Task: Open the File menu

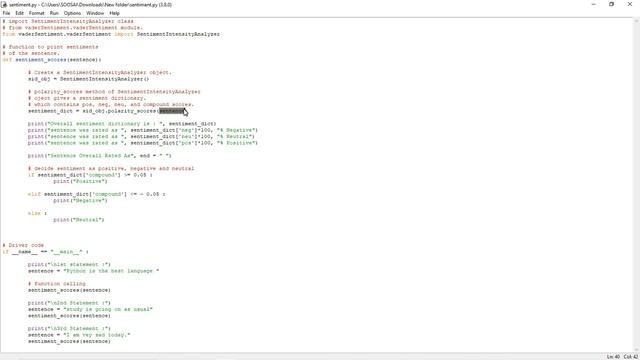Action: tap(6, 13)
